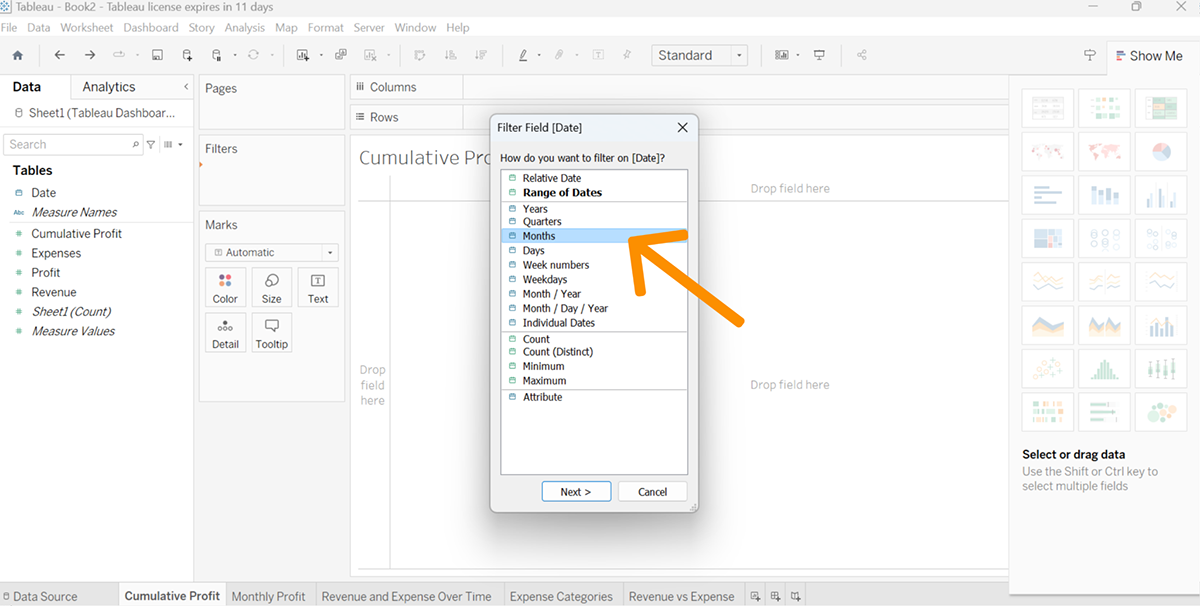Click the Save icon in the toolbar
The height and width of the screenshot is (606, 1200).
pos(157,56)
